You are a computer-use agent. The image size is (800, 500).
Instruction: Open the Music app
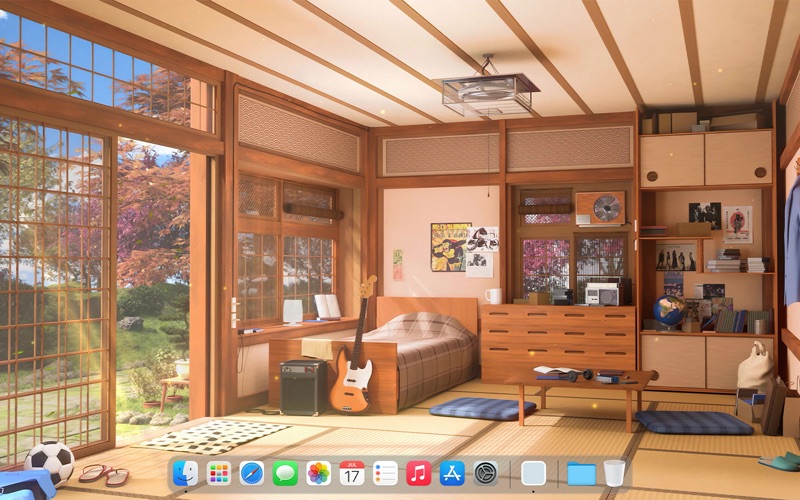(418, 473)
